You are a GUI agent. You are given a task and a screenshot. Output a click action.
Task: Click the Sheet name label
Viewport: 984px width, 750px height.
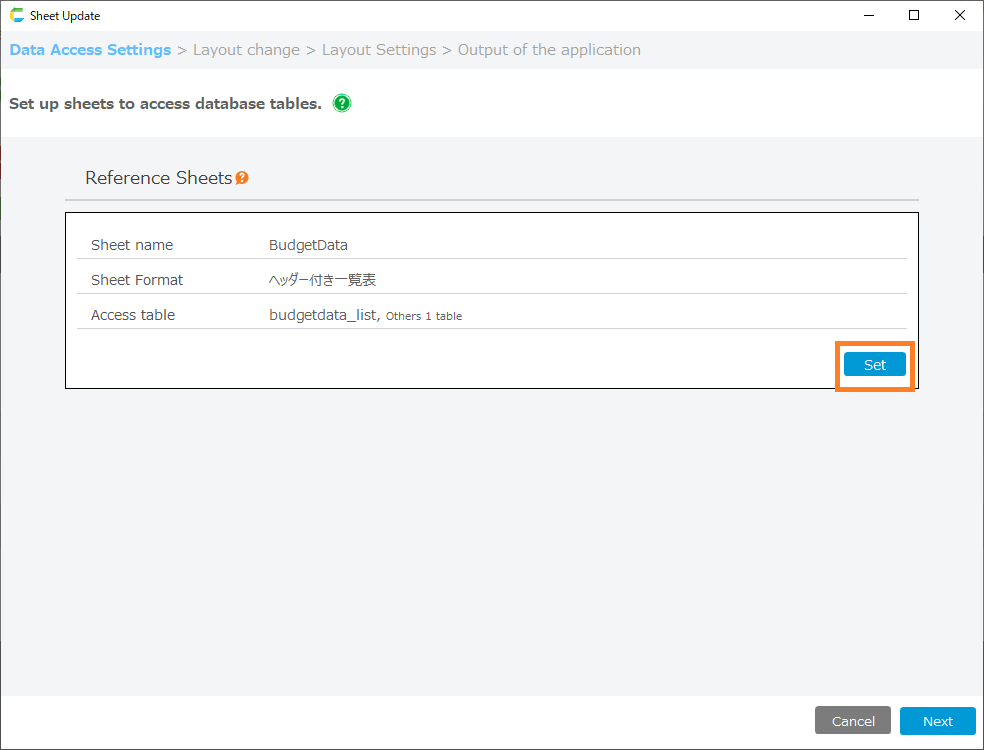132,245
